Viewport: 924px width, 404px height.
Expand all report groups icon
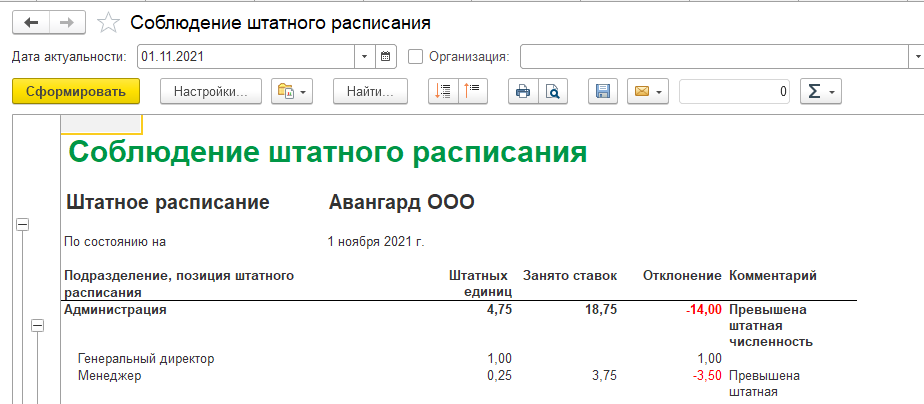tap(442, 92)
